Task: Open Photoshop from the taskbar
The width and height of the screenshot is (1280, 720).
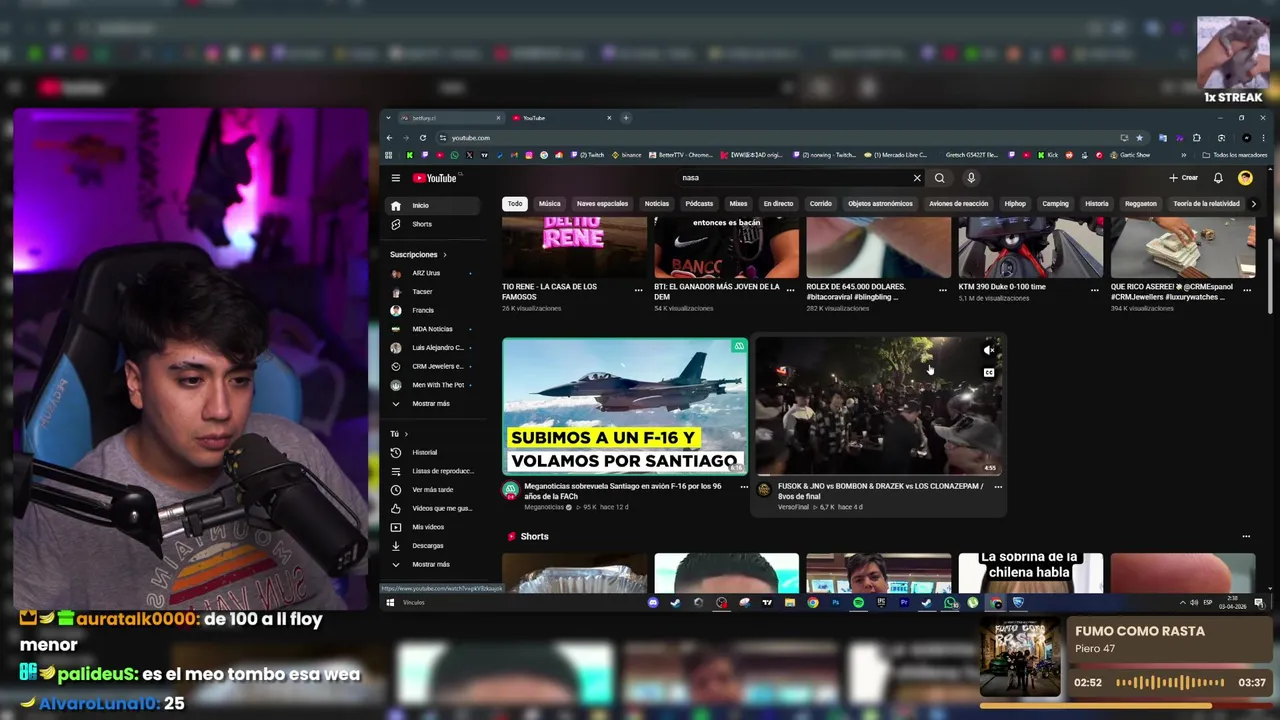Action: 835,603
